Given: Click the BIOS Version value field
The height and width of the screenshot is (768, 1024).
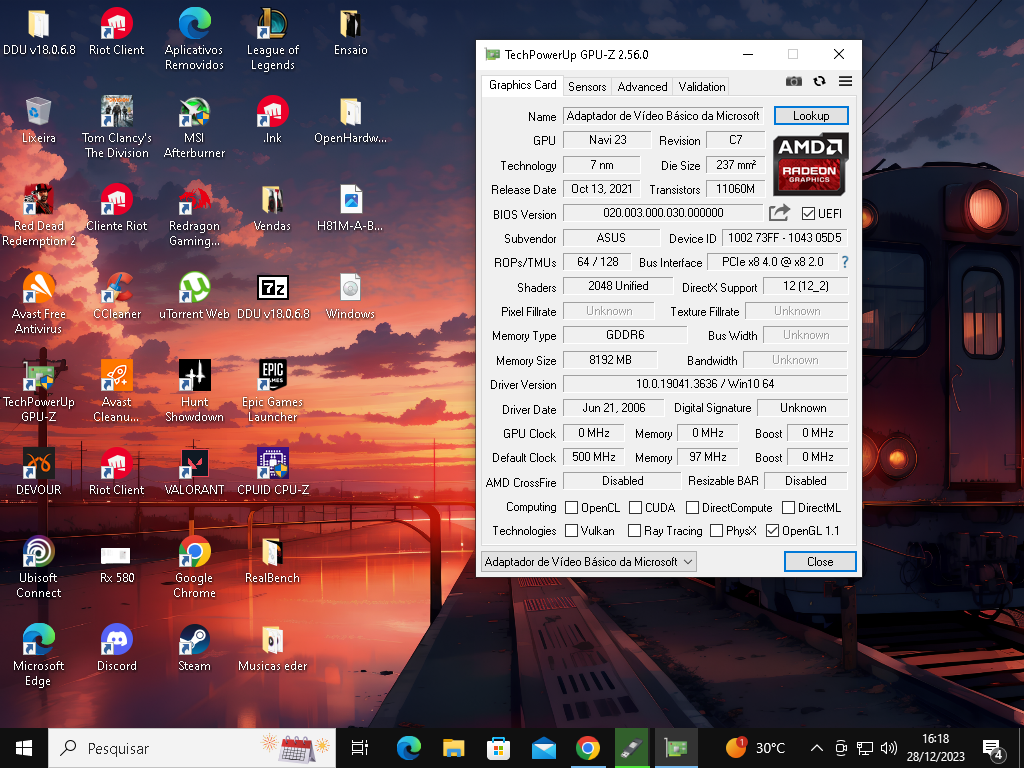Looking at the screenshot, I should click(663, 213).
